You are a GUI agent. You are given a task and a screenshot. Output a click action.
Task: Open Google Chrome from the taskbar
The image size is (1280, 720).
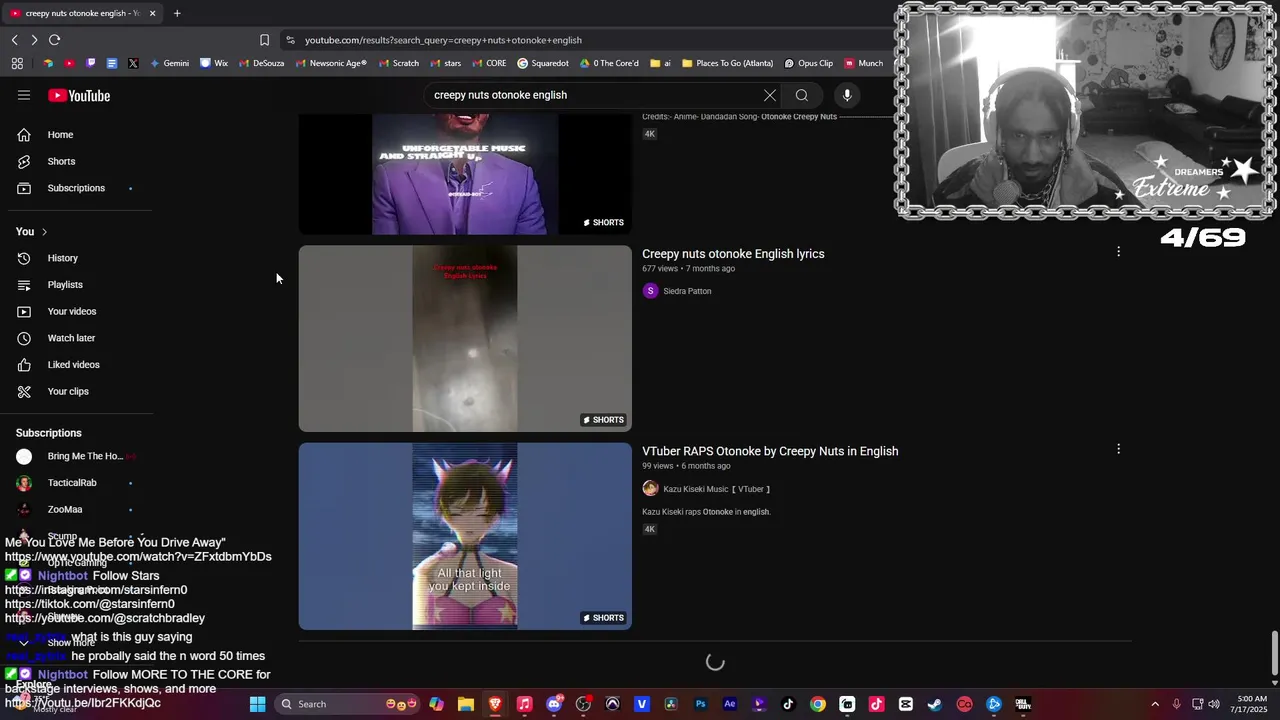click(818, 704)
